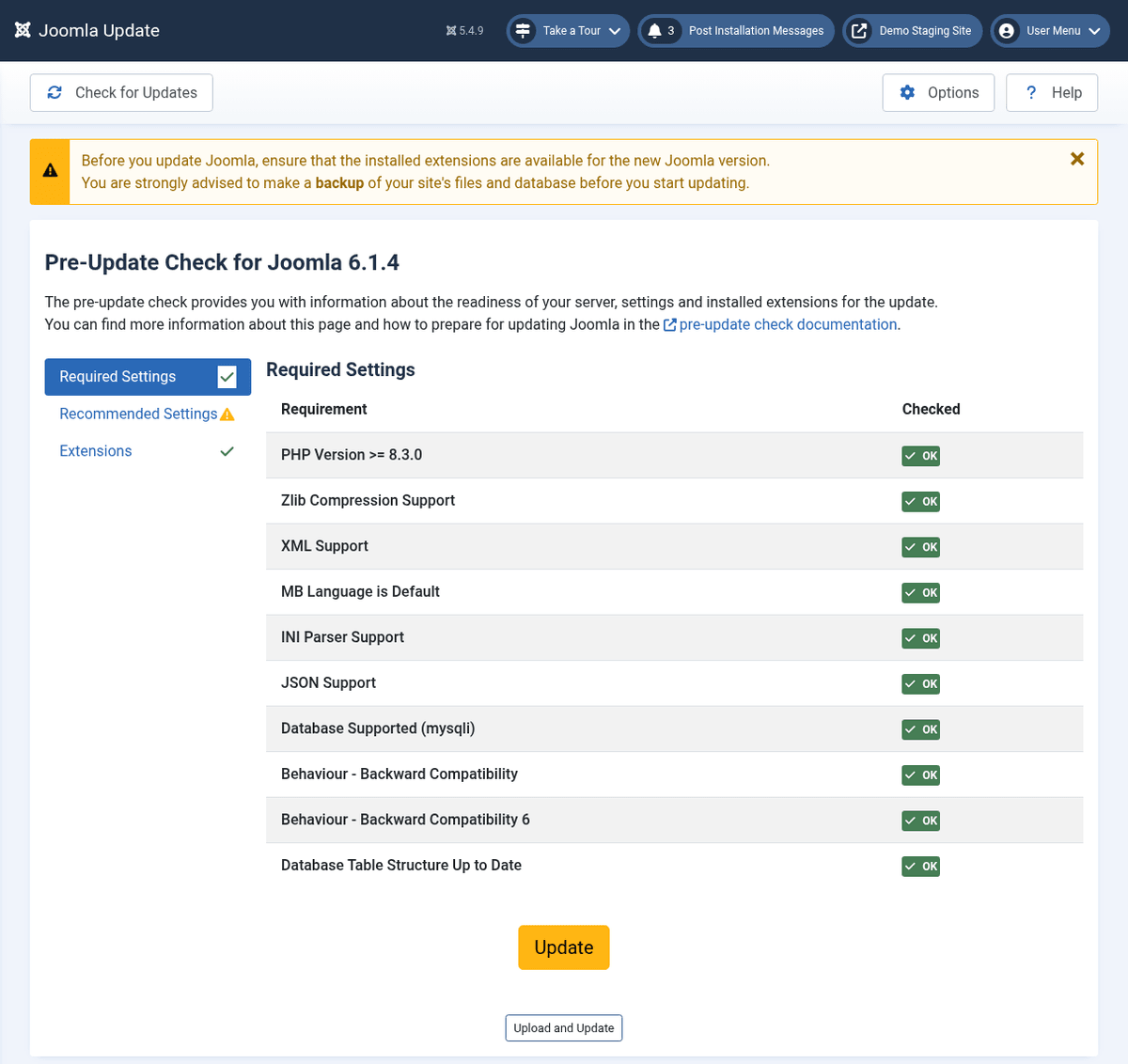Click the Joomla version 5.4.9 indicator

tap(465, 31)
